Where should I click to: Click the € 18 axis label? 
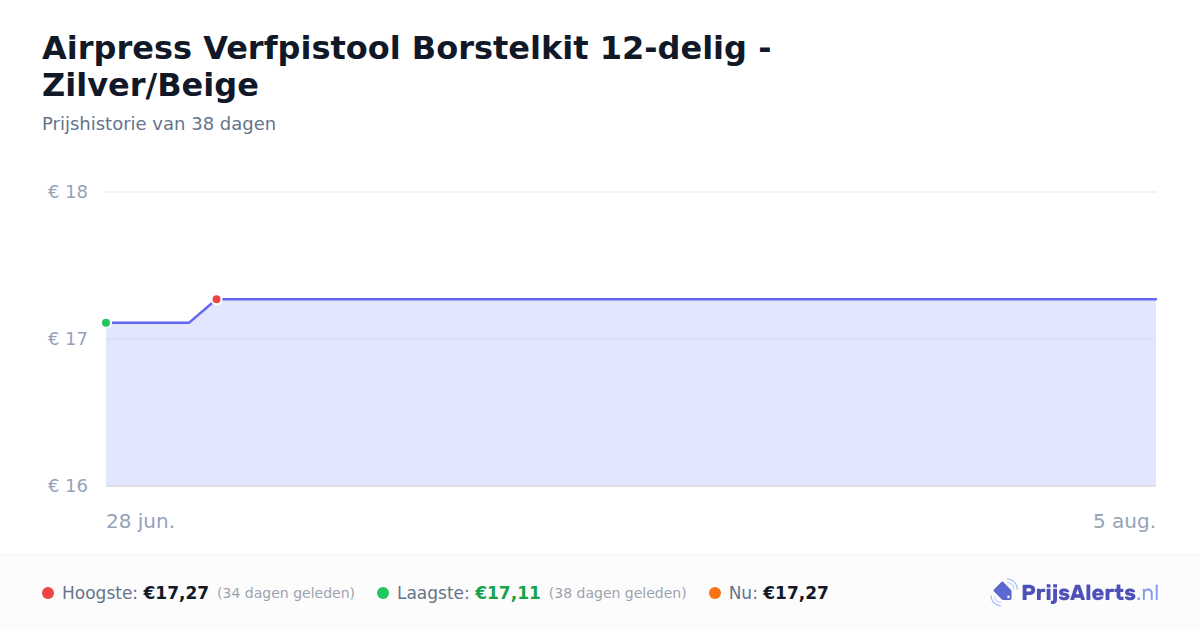click(68, 192)
